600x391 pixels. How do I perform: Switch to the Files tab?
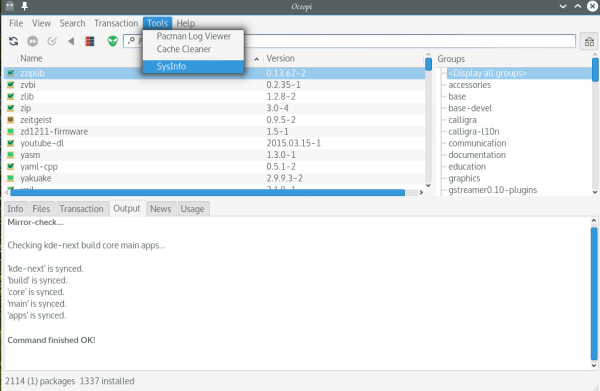pyautogui.click(x=41, y=209)
